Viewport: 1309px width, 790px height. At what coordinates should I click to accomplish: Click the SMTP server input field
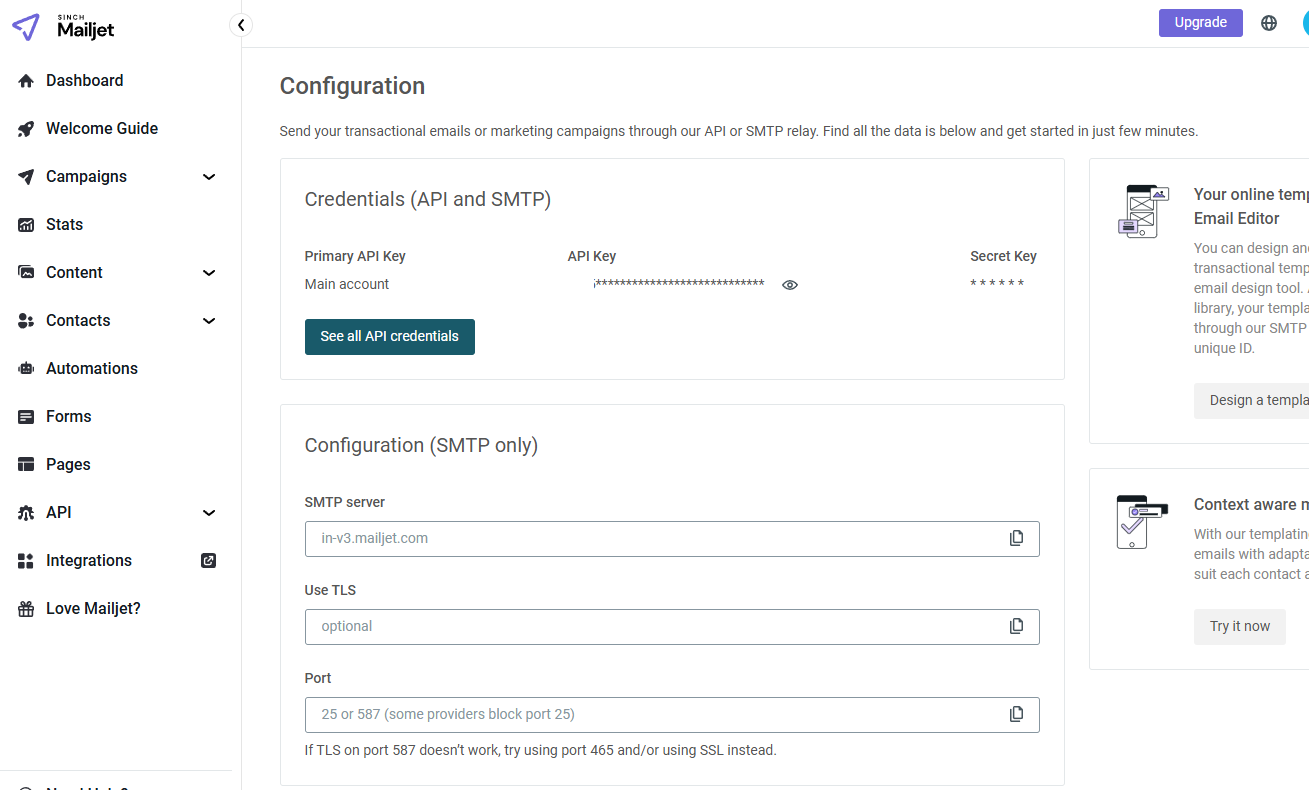click(650, 538)
